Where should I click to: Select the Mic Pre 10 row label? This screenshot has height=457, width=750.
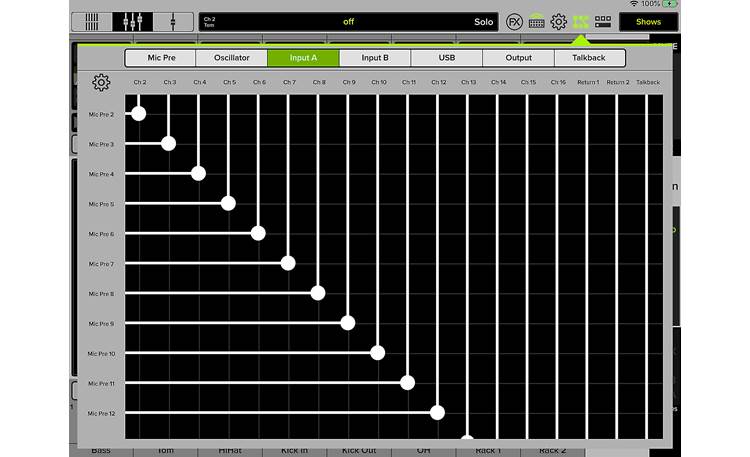coord(101,354)
